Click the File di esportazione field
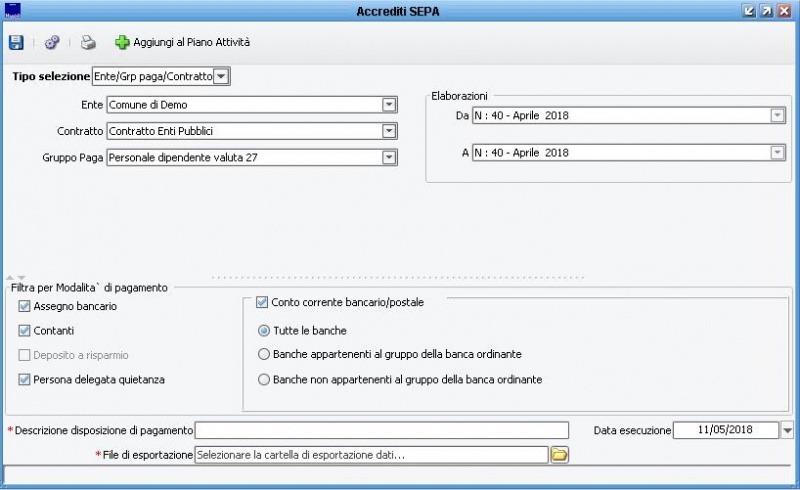The height and width of the screenshot is (490, 800). 371,455
